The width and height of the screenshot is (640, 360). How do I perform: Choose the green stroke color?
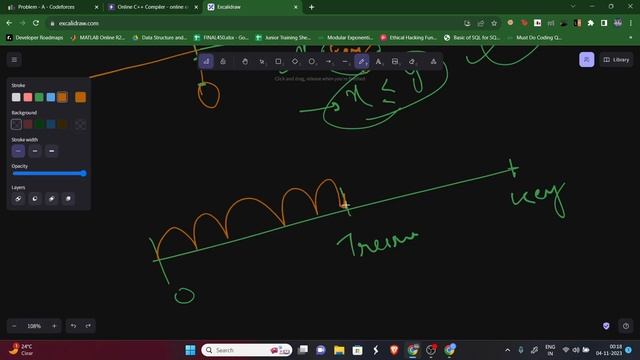(39, 97)
